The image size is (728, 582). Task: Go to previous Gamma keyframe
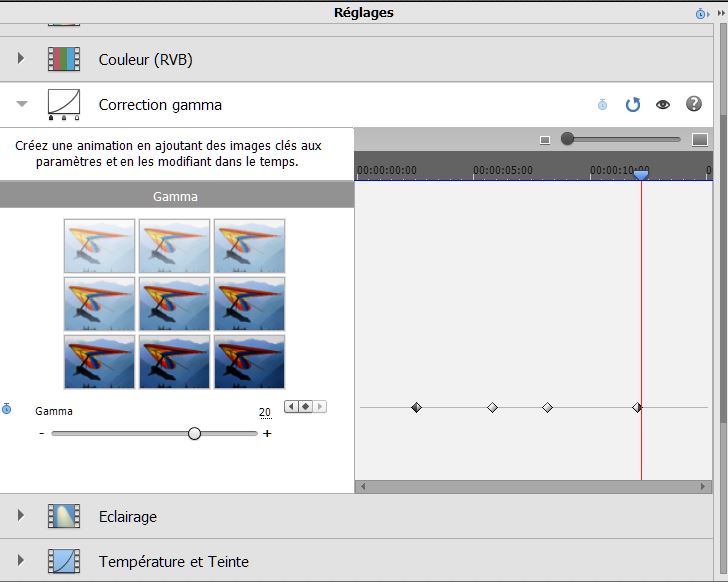(x=291, y=407)
